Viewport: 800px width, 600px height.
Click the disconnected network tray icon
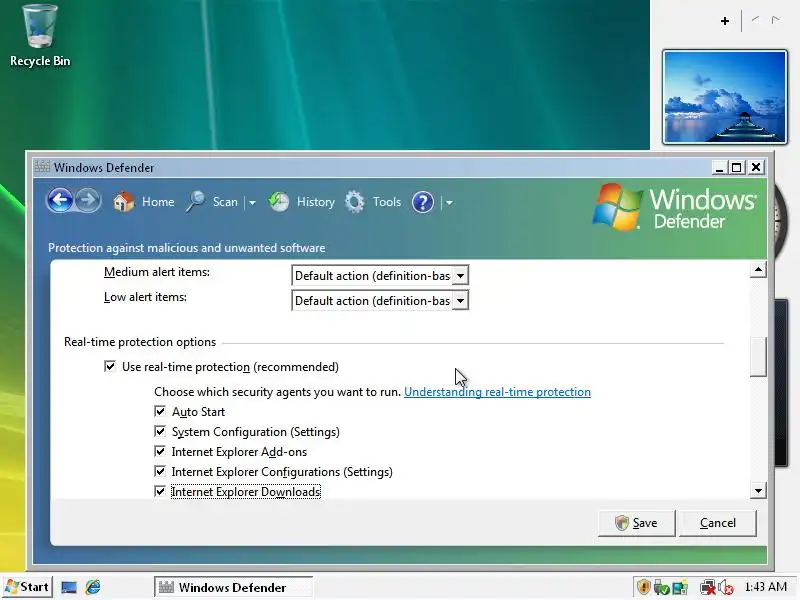[708, 588]
